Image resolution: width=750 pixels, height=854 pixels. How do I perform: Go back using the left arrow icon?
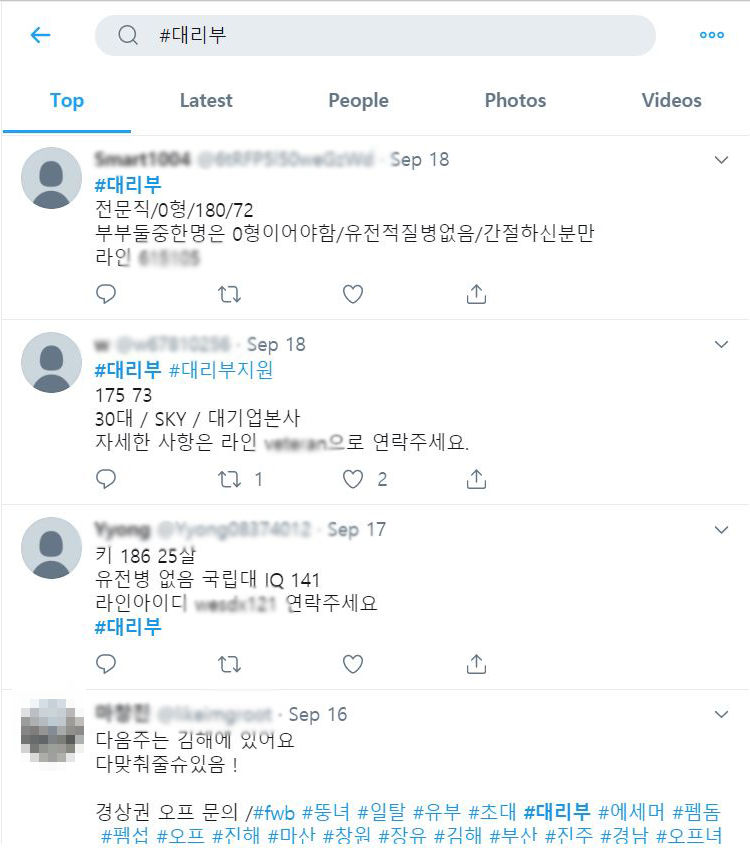pos(40,35)
